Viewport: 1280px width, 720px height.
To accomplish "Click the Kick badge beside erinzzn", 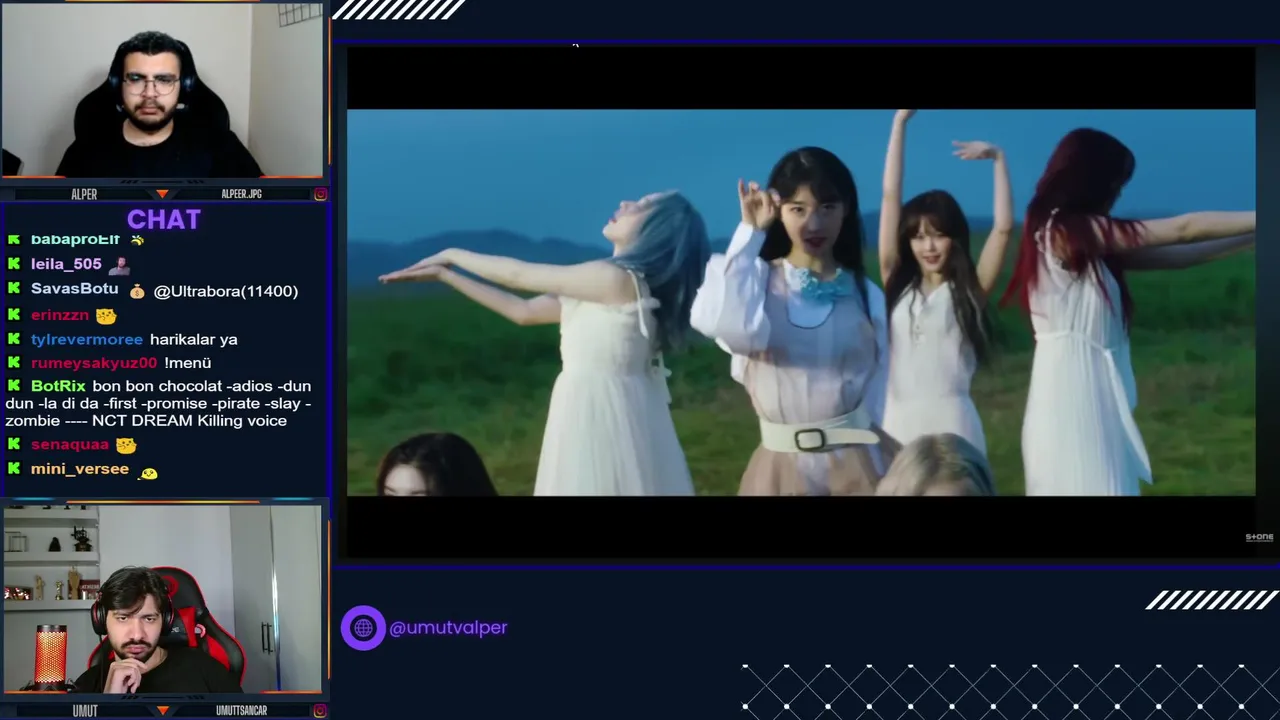I will tap(14, 315).
